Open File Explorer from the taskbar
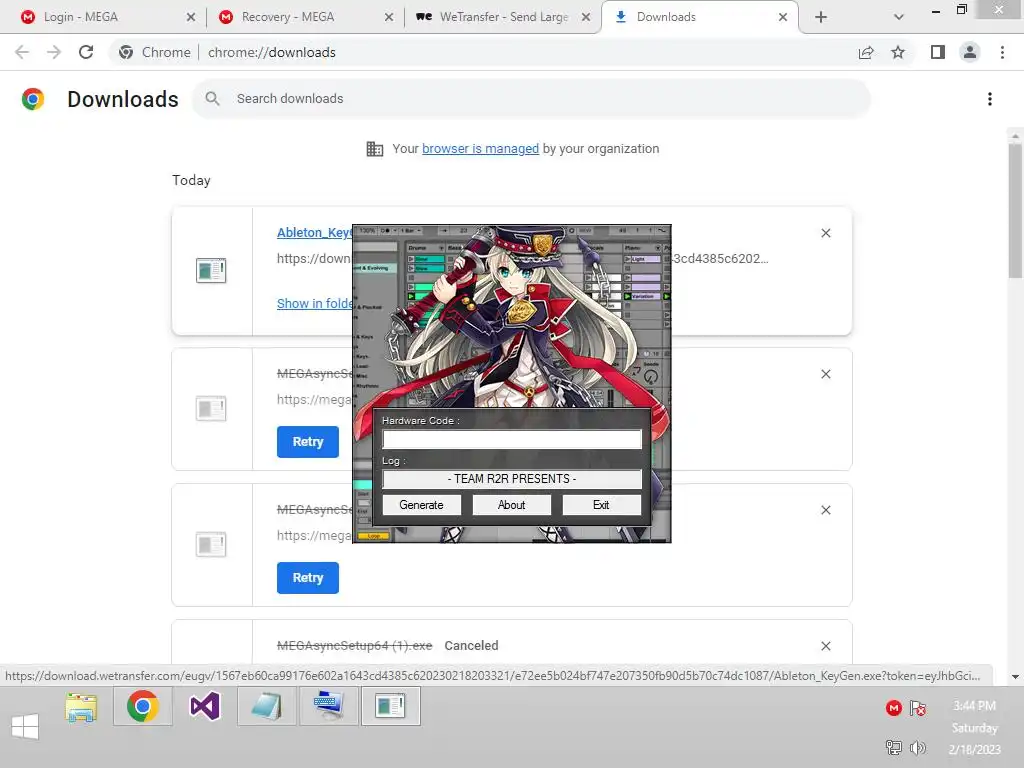This screenshot has width=1024, height=768. click(81, 707)
